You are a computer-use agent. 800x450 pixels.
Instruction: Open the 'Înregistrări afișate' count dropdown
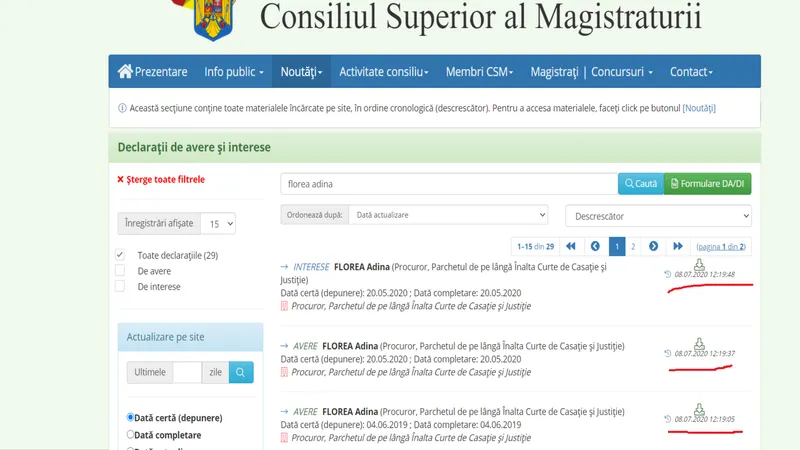217,224
